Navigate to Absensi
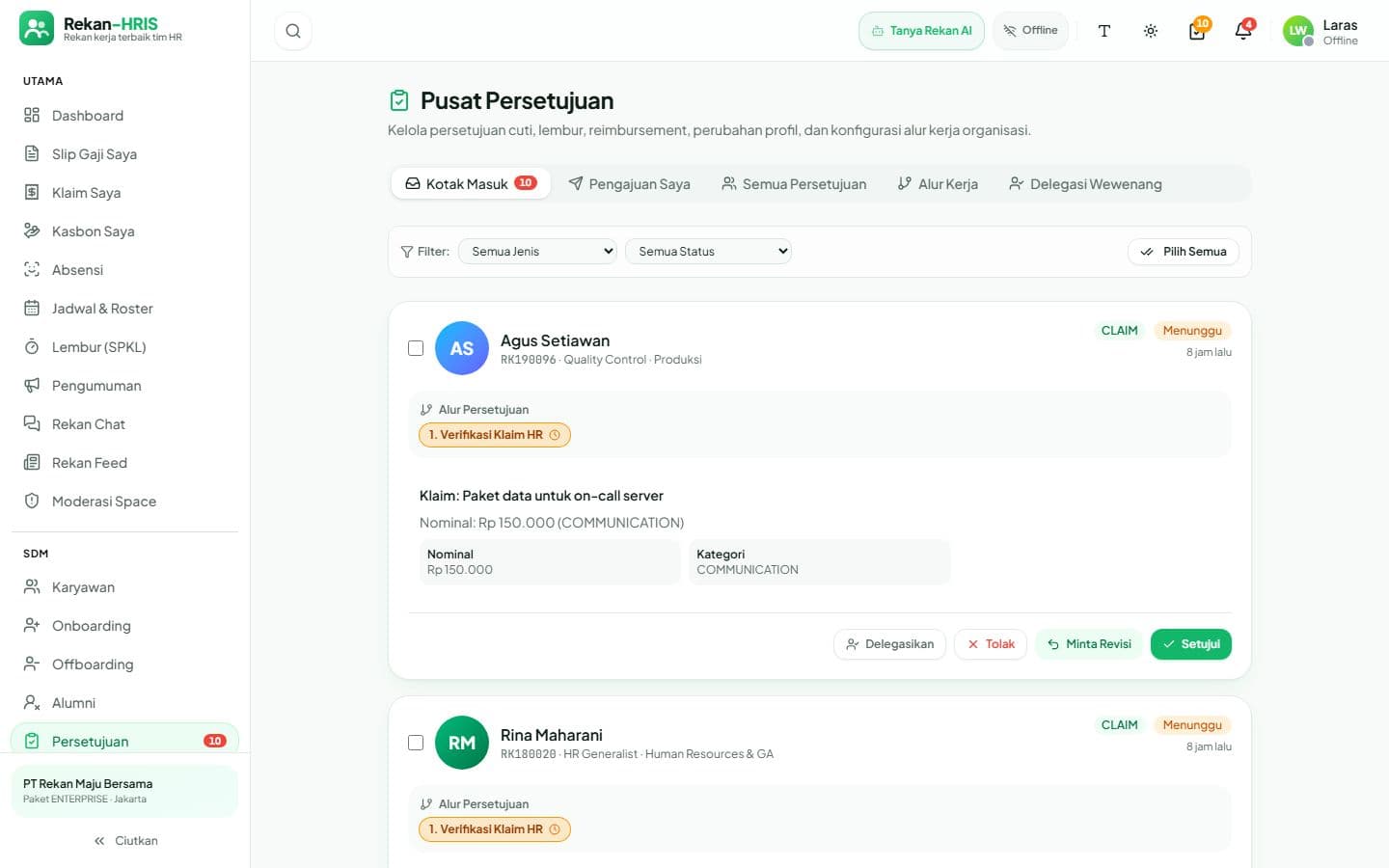Viewport: 1389px width, 868px height. 125,270
